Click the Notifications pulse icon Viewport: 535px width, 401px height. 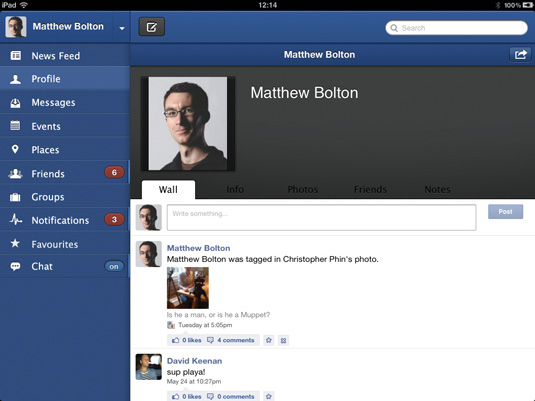coord(16,219)
